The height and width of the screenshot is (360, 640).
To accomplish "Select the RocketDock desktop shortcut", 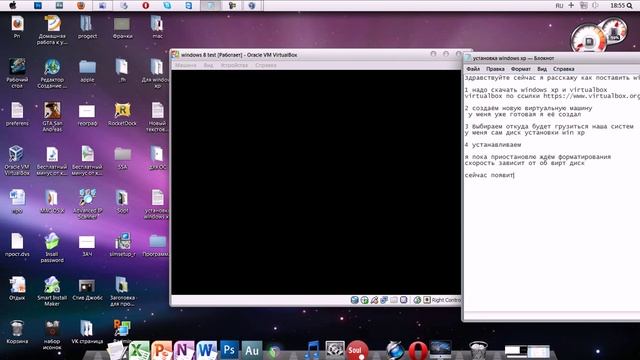I will 122,114.
